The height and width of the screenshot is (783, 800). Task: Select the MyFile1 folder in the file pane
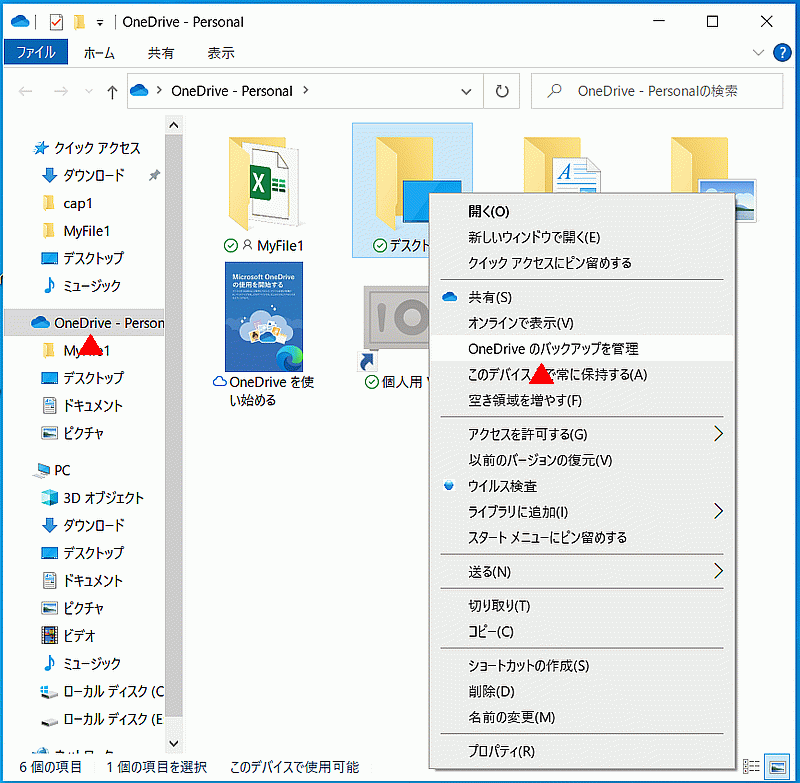coord(264,191)
